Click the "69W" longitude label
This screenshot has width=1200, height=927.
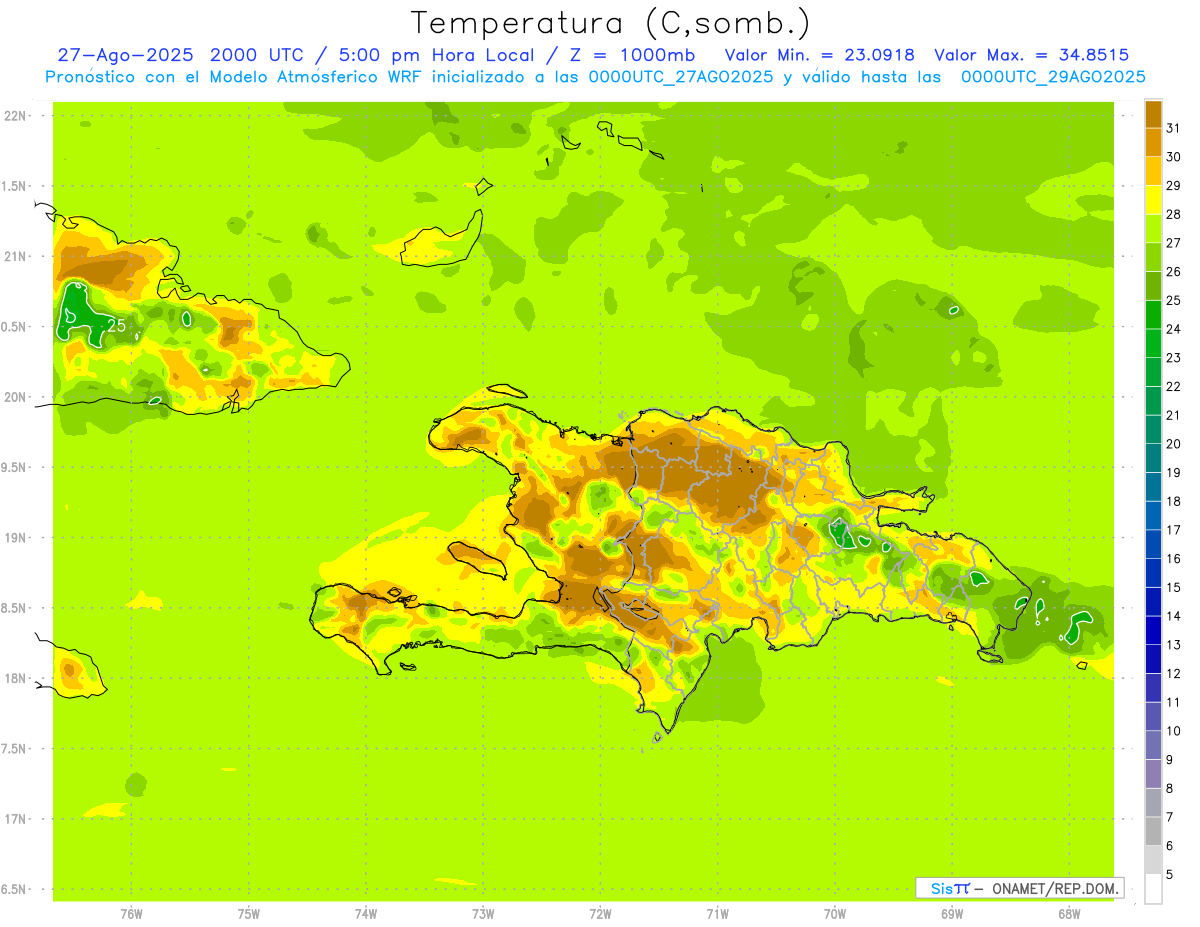click(x=952, y=913)
